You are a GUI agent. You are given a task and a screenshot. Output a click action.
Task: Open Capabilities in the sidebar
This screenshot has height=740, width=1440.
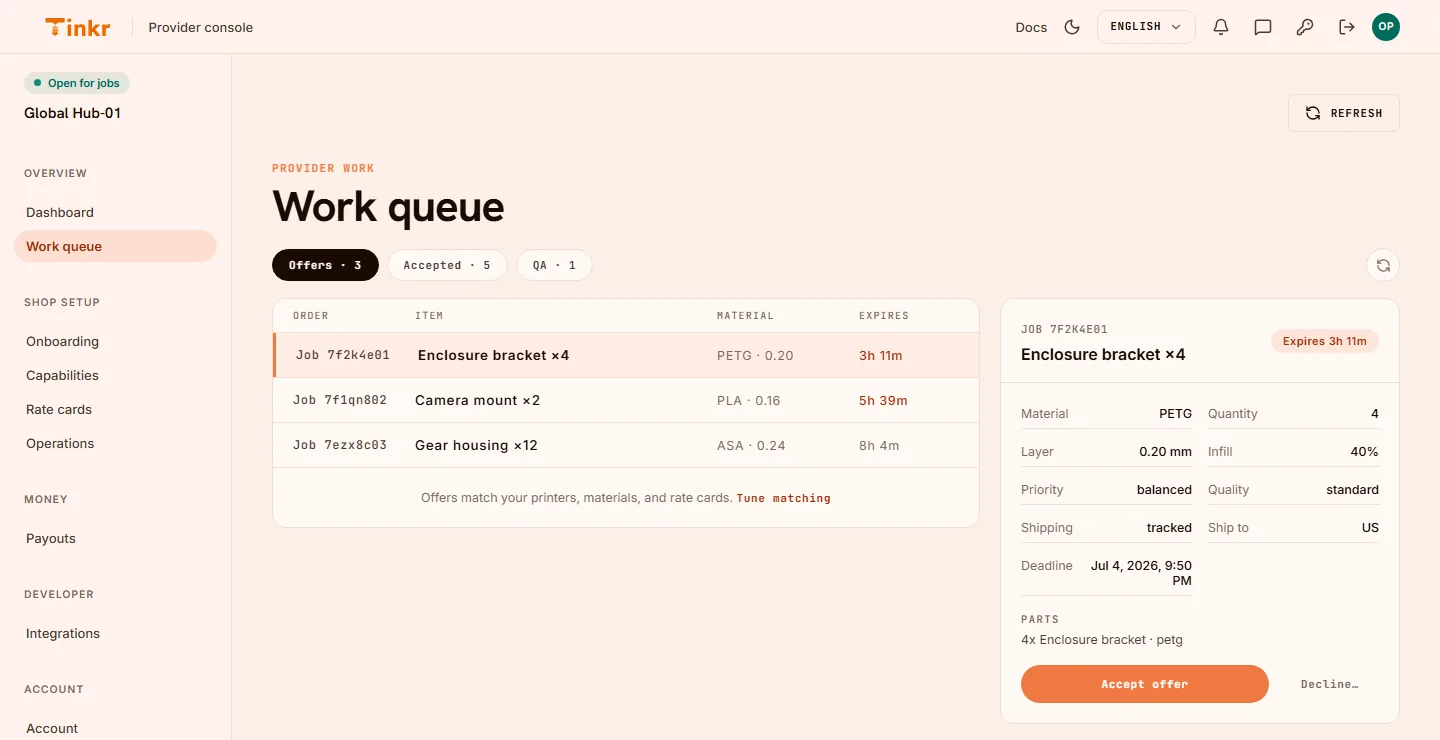[115, 375]
